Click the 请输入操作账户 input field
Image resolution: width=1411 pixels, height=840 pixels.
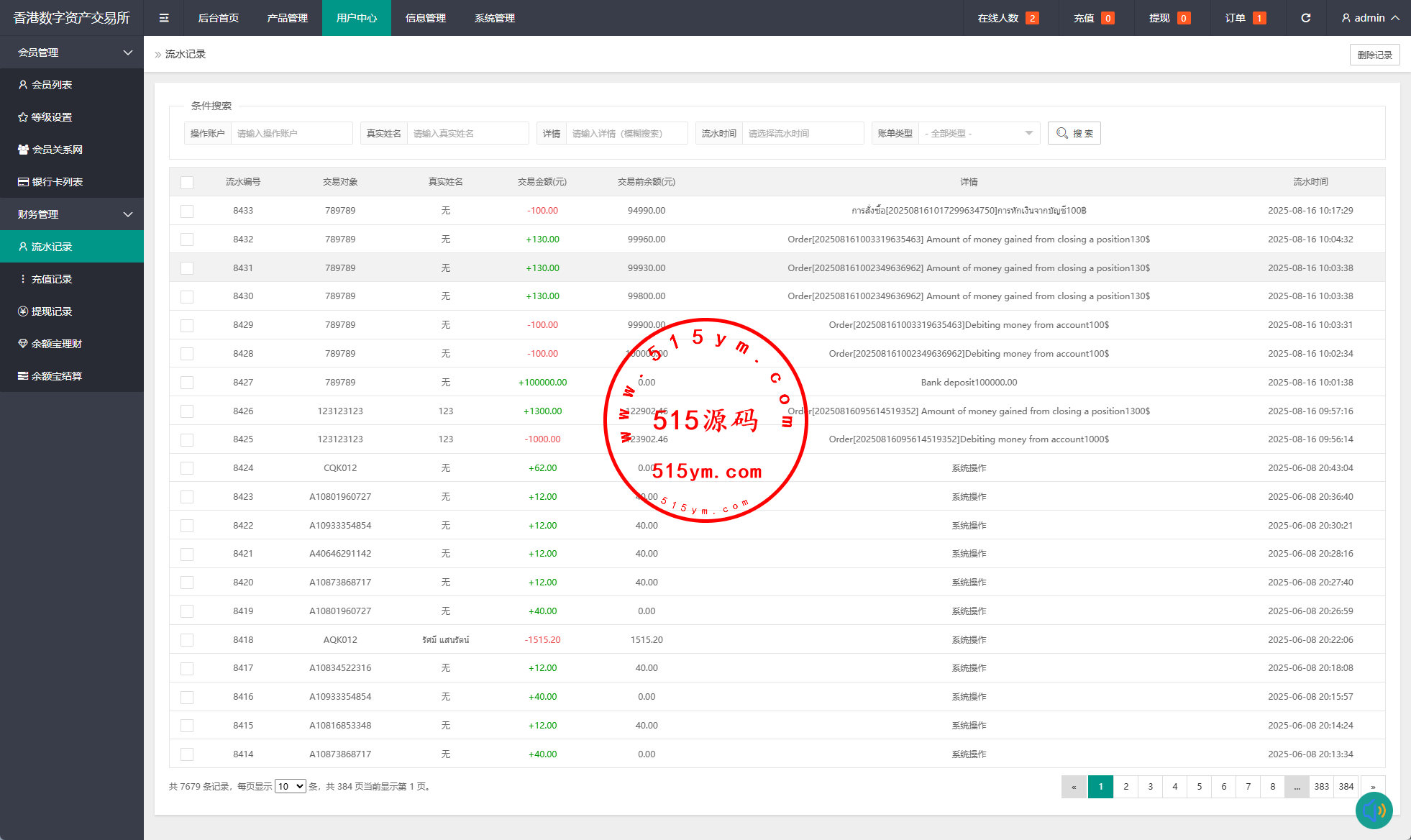291,133
